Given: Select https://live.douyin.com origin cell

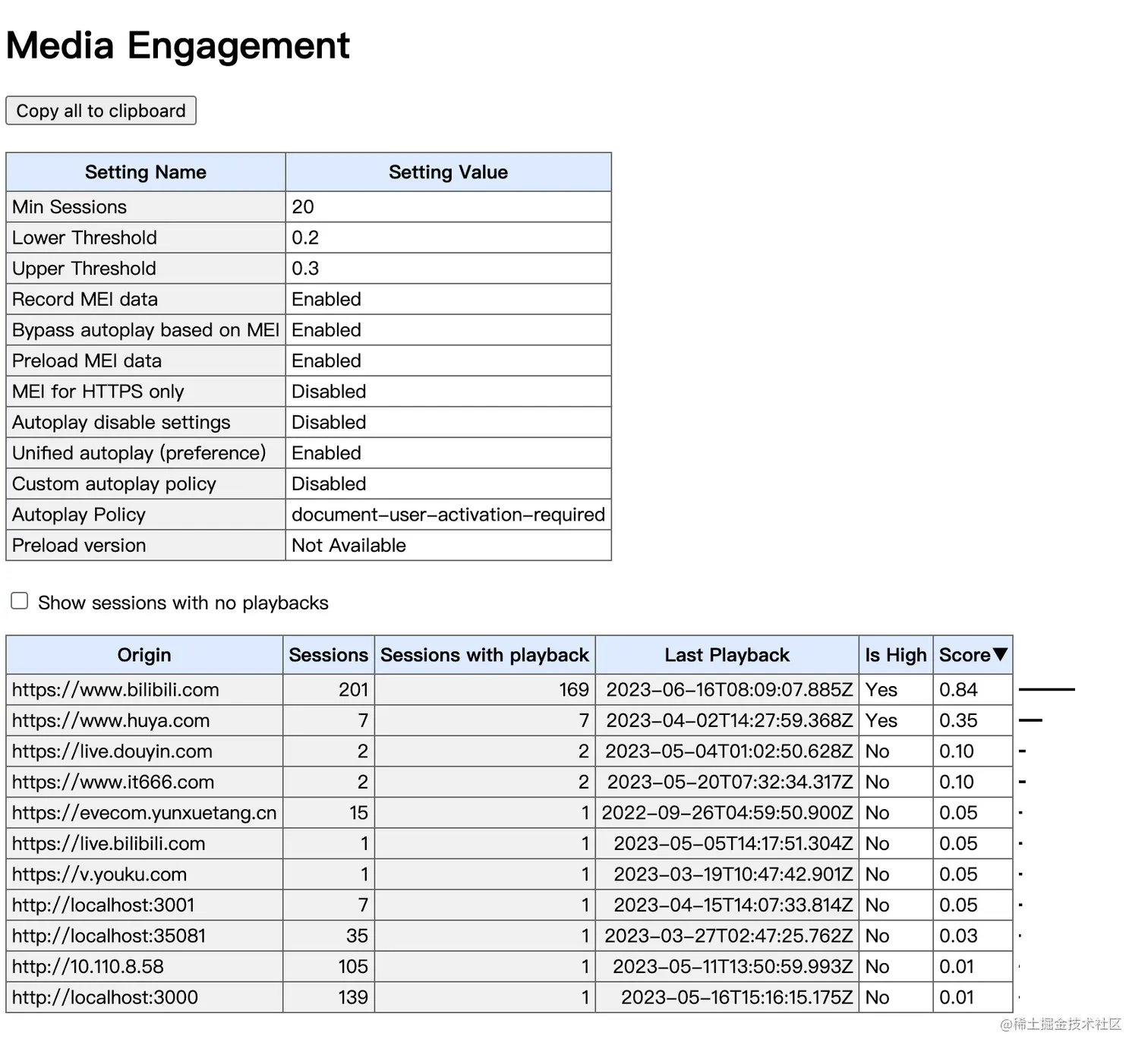Looking at the screenshot, I should [144, 751].
